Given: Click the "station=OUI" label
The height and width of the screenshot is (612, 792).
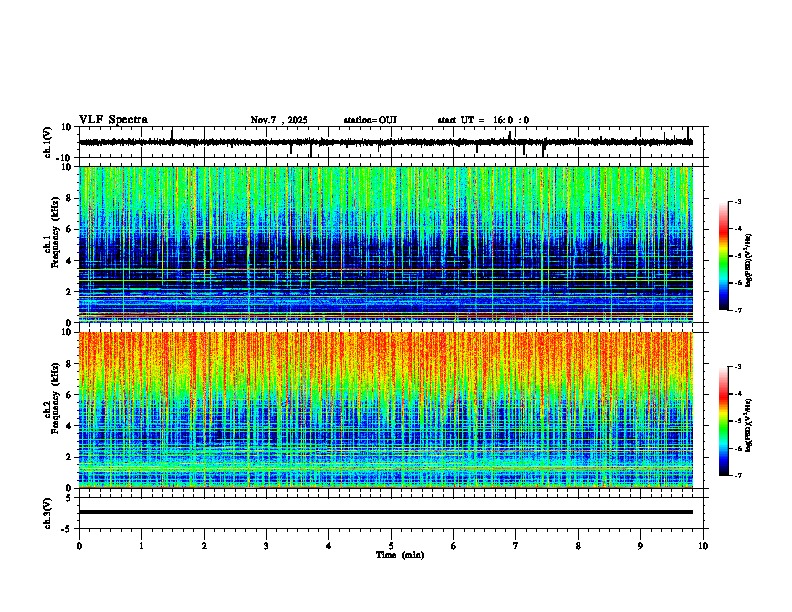Looking at the screenshot, I should point(370,120).
